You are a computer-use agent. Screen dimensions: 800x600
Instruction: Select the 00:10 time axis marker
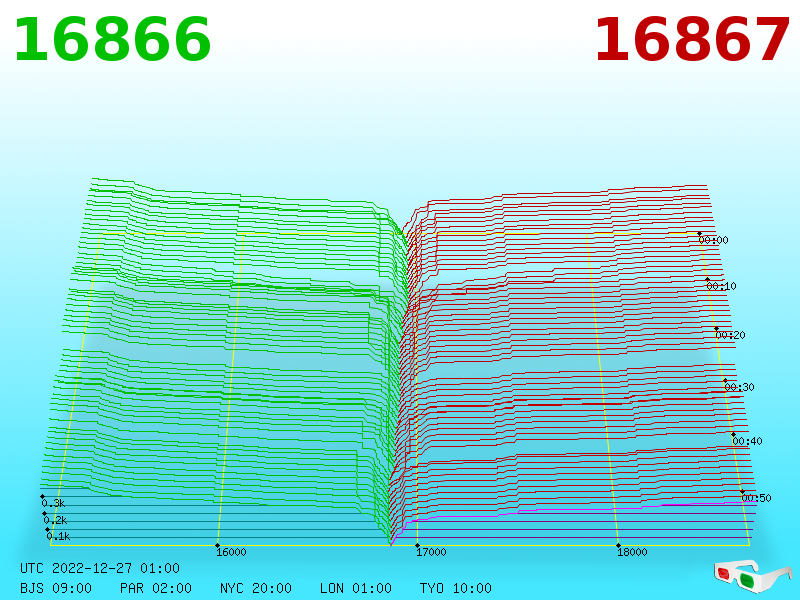721,286
